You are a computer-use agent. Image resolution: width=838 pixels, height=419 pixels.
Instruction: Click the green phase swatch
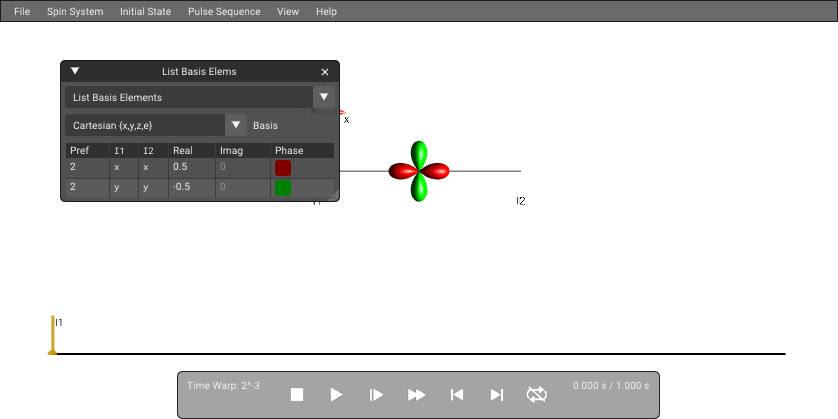tap(283, 188)
